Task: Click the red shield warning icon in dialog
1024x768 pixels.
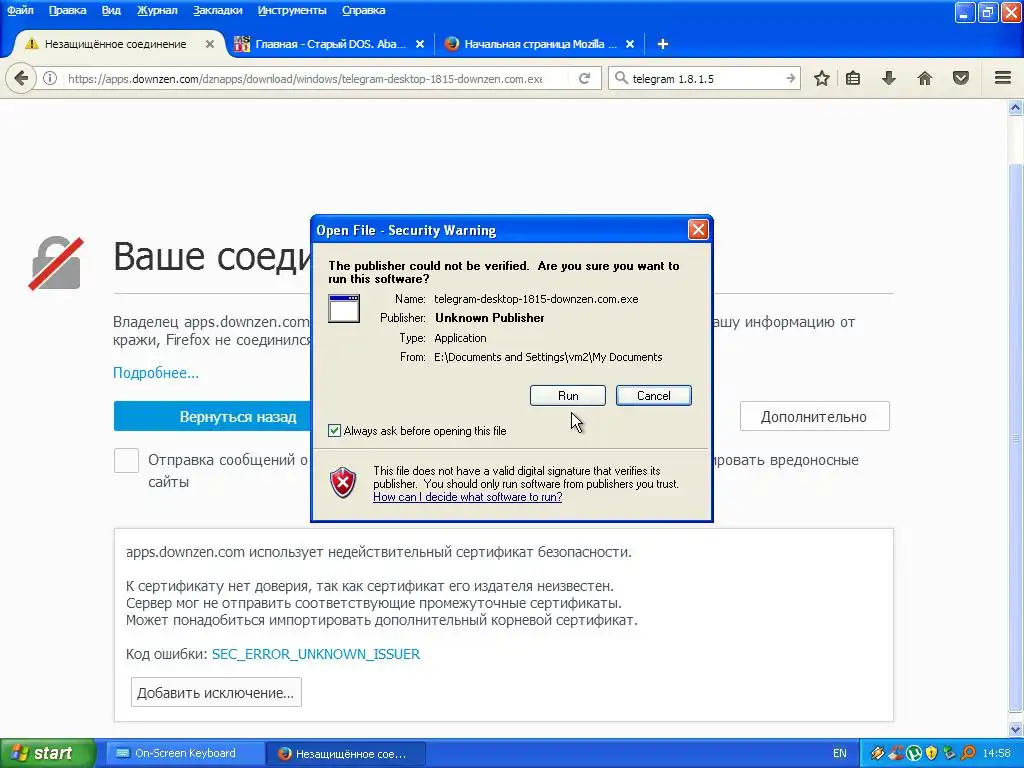Action: (344, 483)
